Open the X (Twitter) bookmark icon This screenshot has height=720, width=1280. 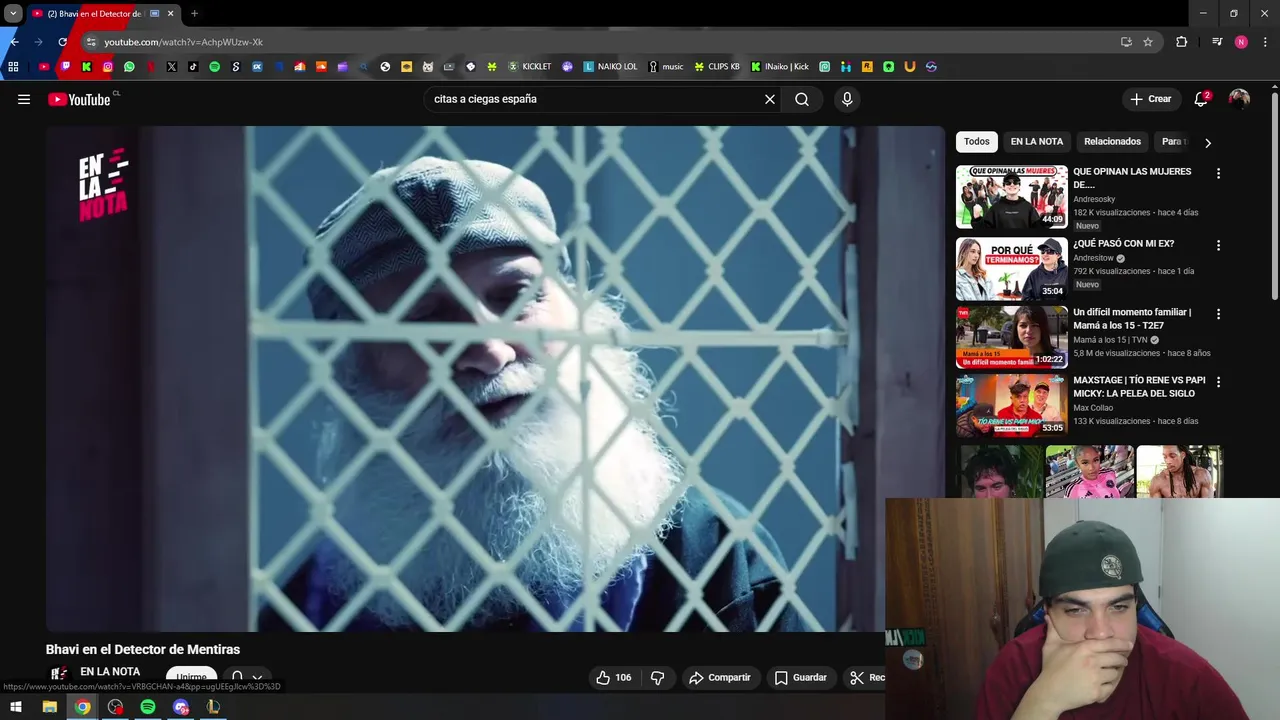tap(172, 67)
